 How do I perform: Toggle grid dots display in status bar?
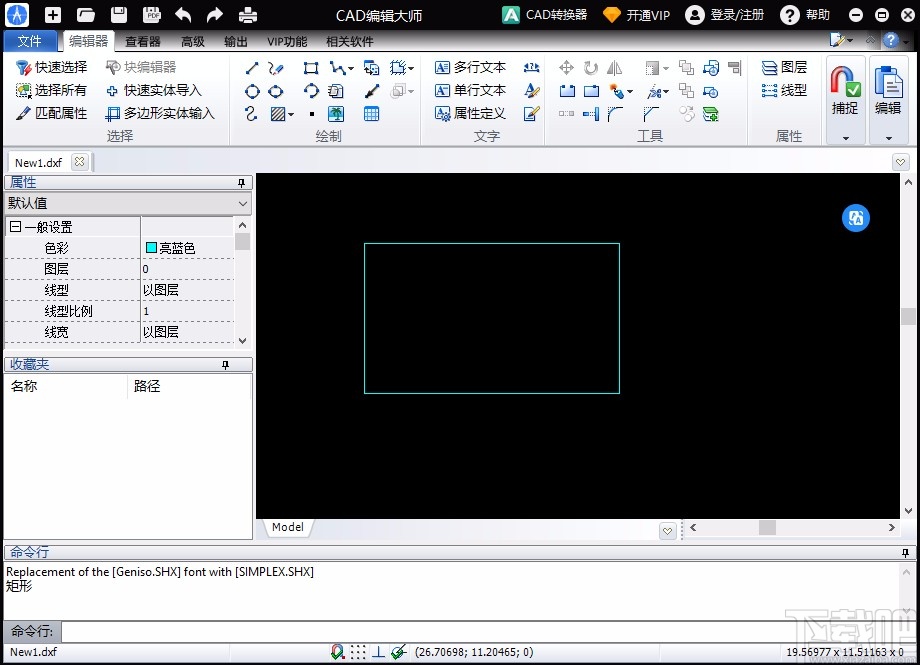[x=359, y=652]
